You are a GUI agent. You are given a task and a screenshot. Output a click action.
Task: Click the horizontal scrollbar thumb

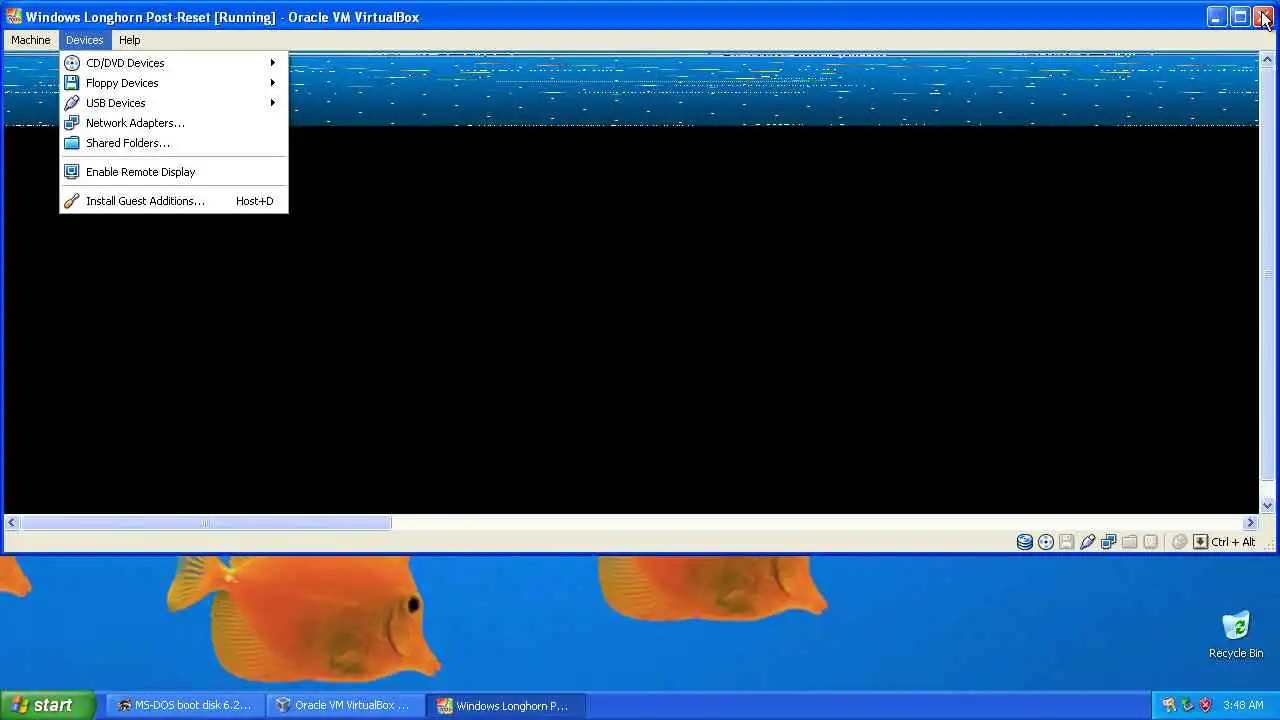coord(206,522)
